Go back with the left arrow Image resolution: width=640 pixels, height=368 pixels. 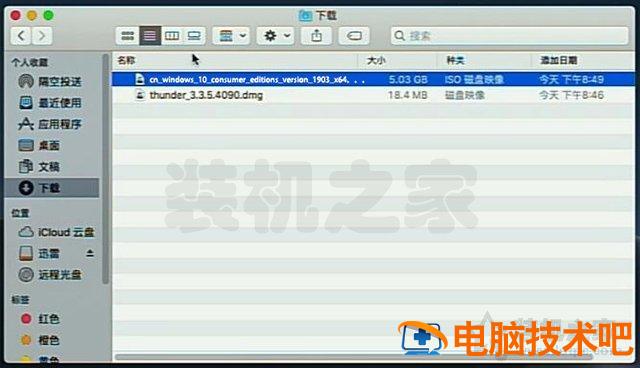click(x=21, y=36)
